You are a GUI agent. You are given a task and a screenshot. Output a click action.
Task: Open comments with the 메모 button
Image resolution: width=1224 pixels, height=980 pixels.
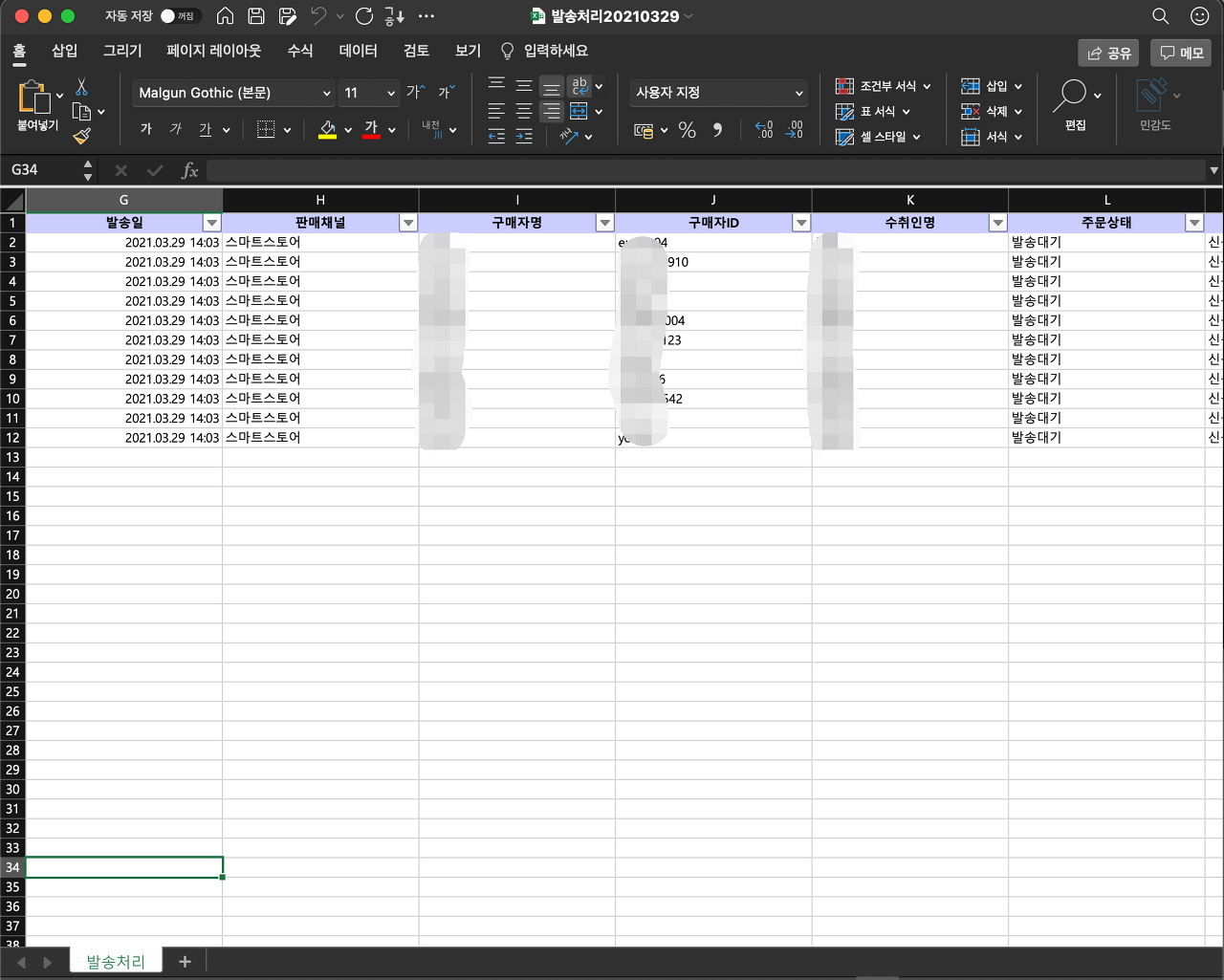1181,53
